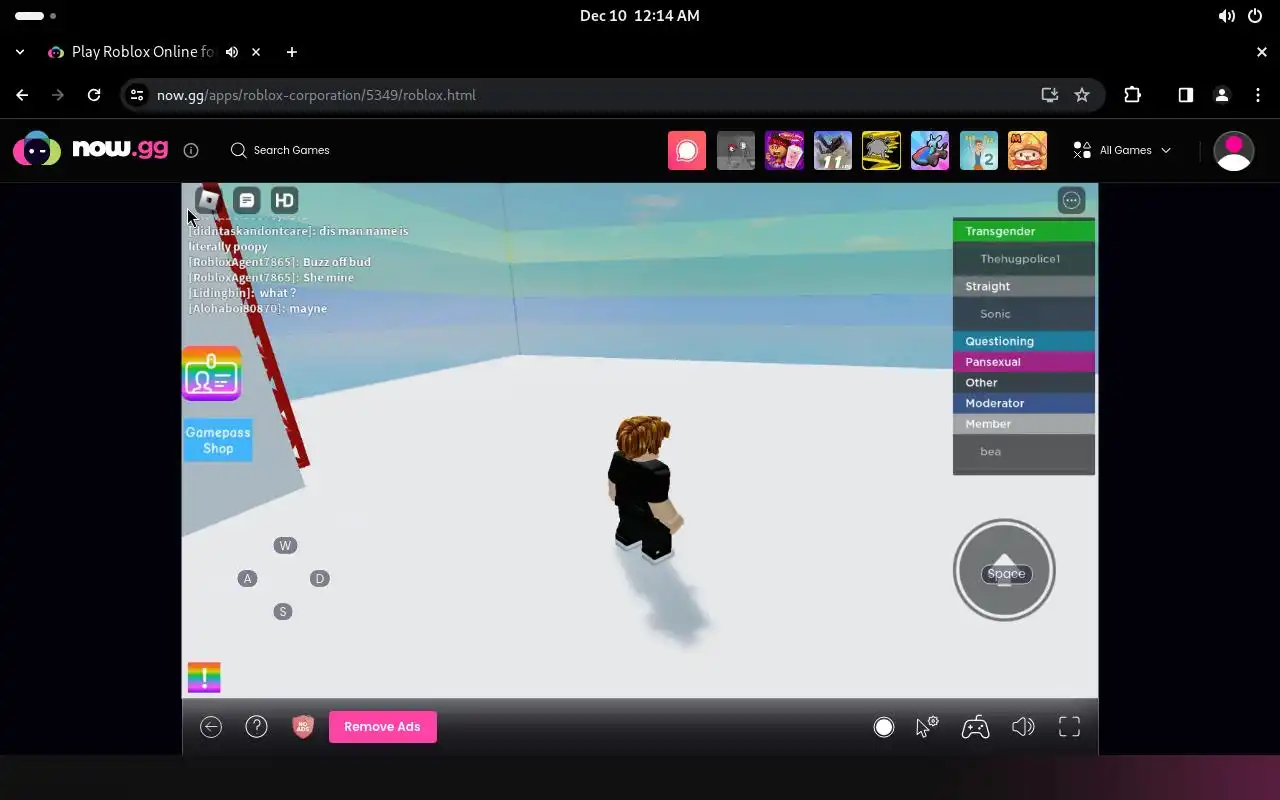This screenshot has height=800, width=1280.
Task: Bookmark this page with the star icon
Action: click(x=1082, y=95)
